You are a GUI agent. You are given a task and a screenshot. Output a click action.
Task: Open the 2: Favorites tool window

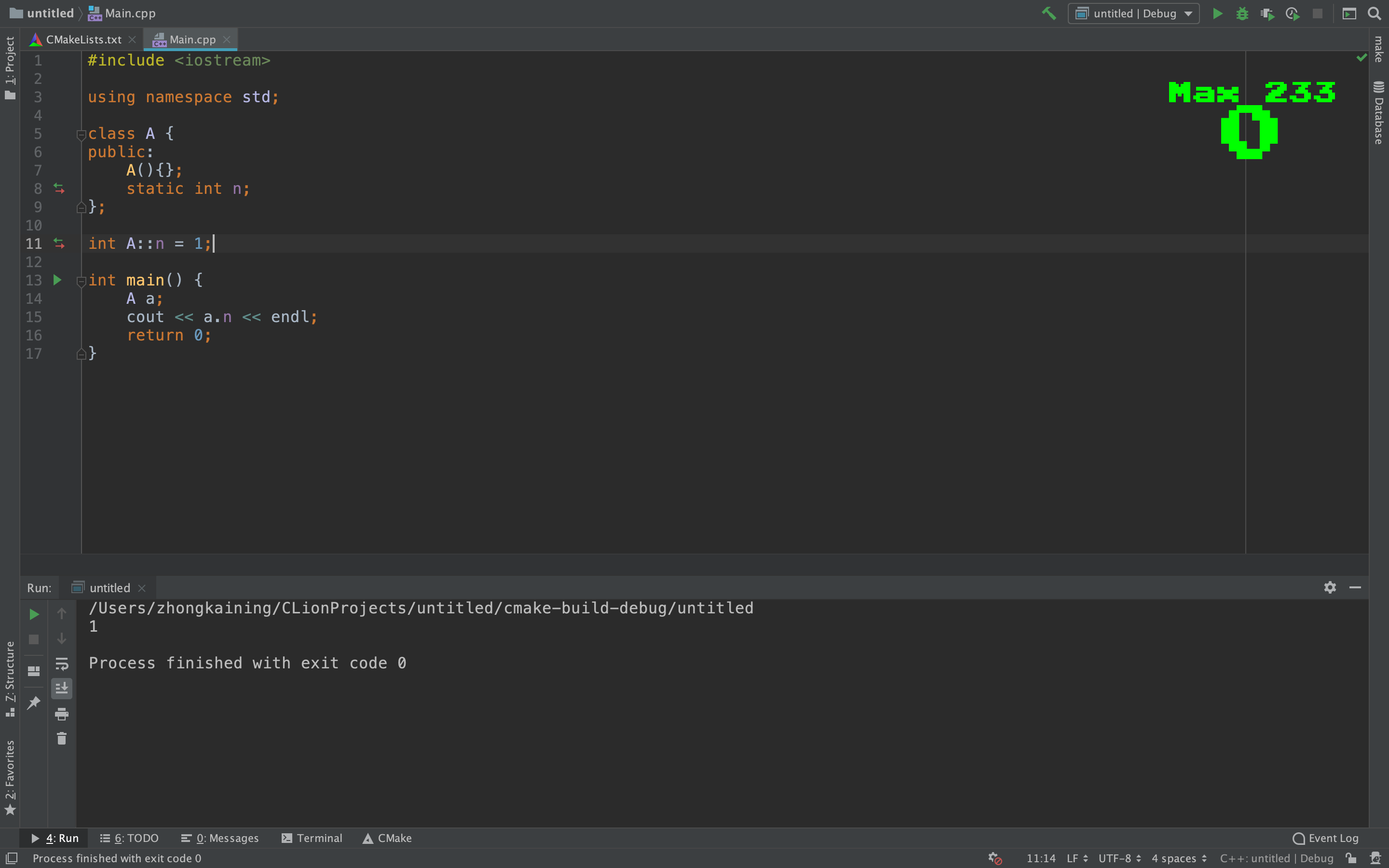point(10,777)
